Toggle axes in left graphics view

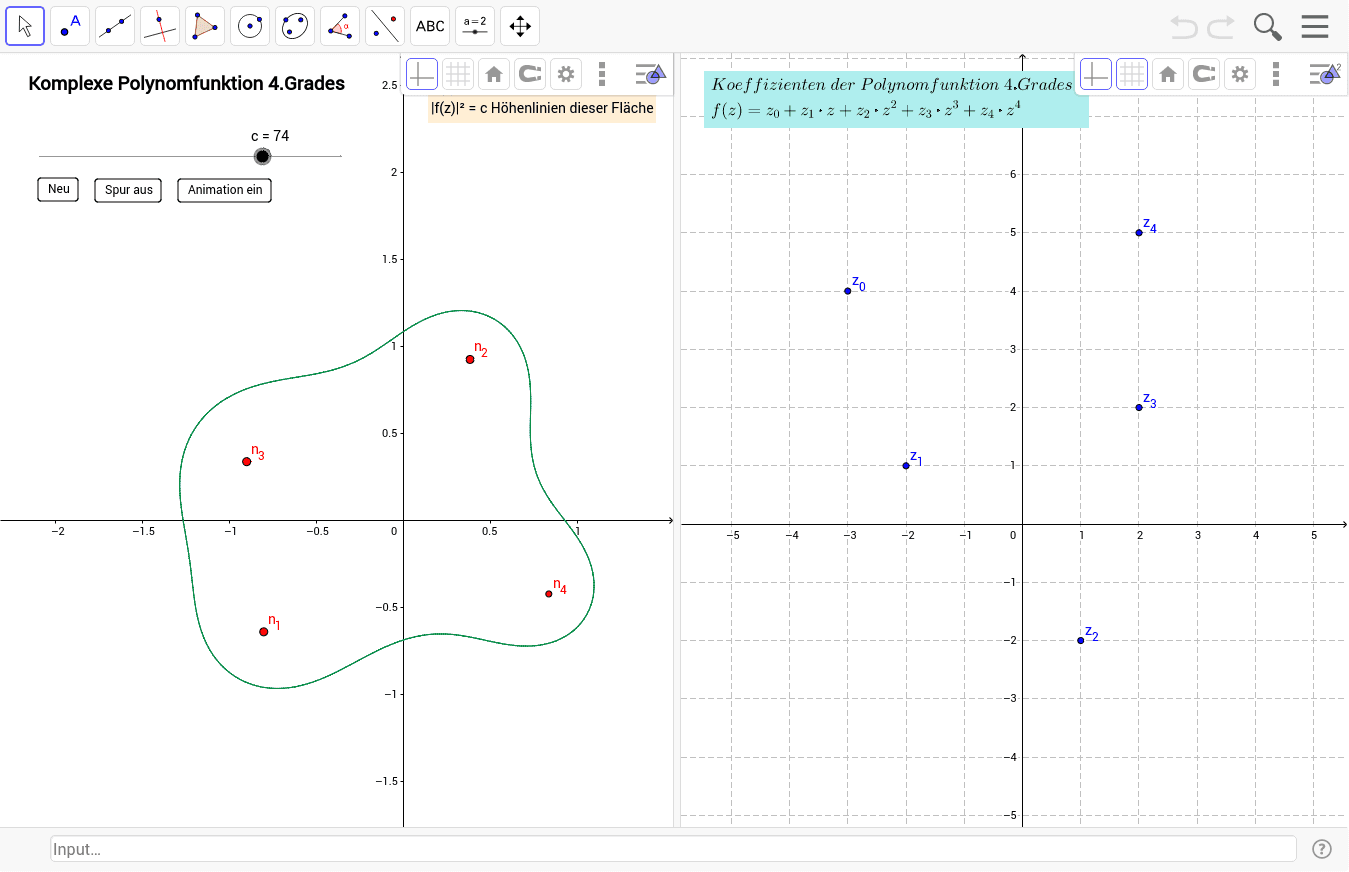pos(421,73)
